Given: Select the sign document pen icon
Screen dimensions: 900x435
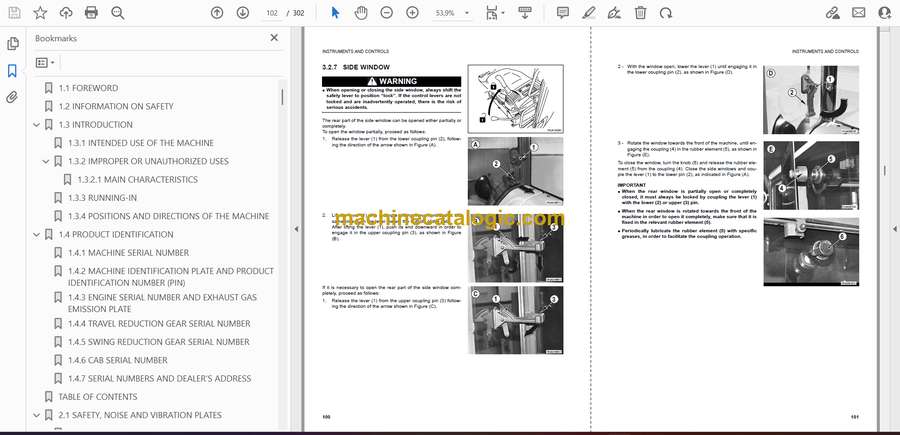Looking at the screenshot, I should coord(614,13).
